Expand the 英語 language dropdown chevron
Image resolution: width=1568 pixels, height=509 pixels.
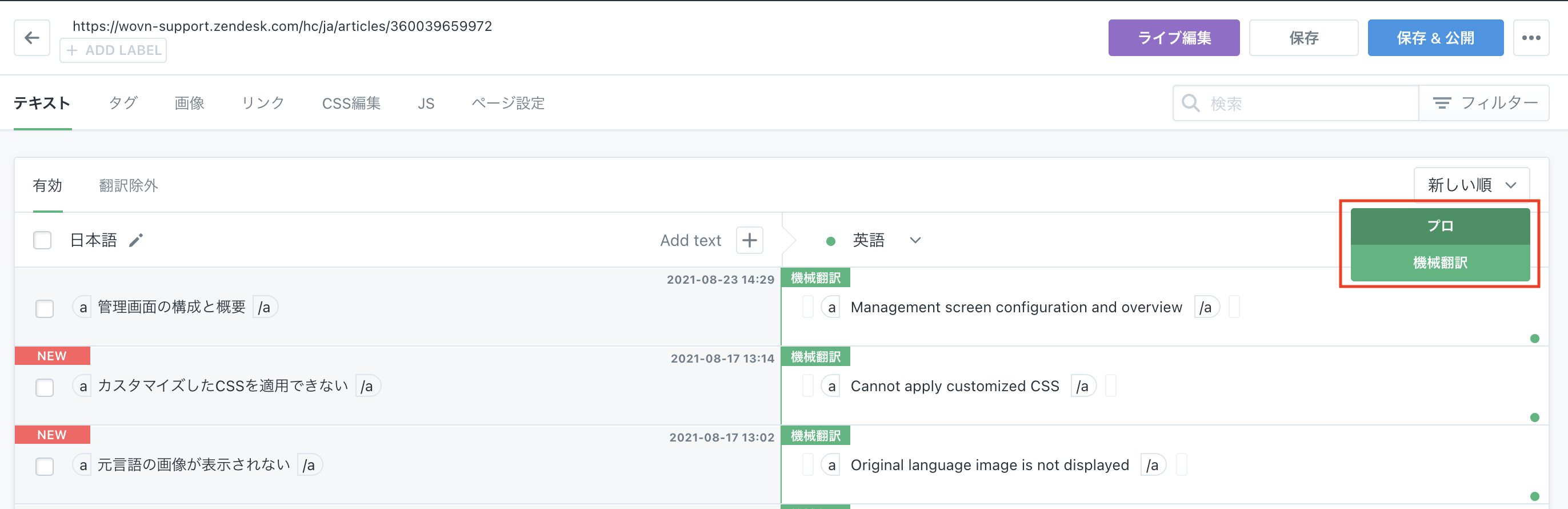(915, 241)
